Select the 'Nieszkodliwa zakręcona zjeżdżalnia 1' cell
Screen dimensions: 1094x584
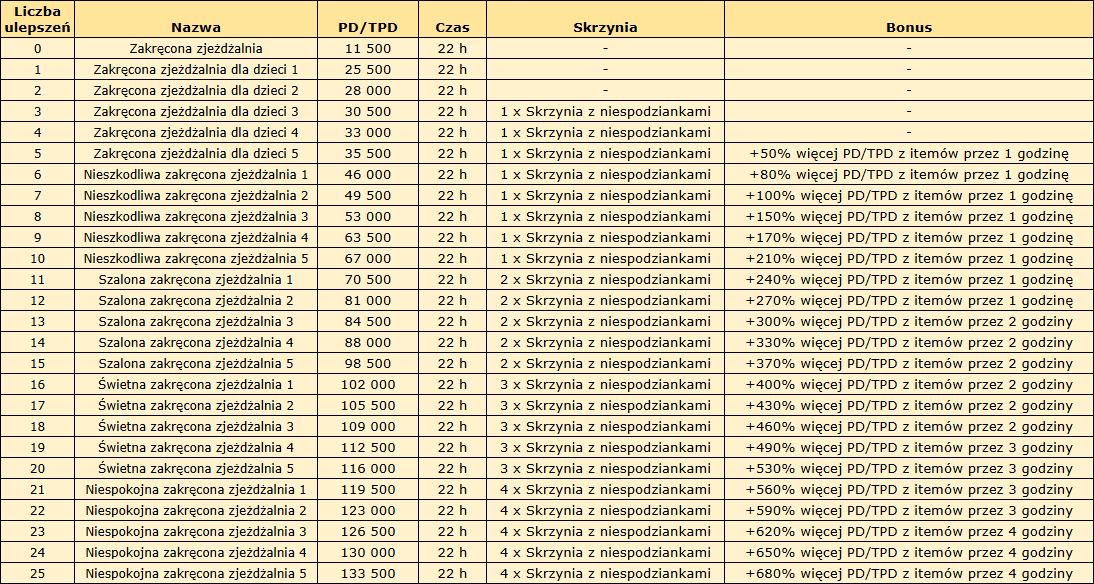196,174
